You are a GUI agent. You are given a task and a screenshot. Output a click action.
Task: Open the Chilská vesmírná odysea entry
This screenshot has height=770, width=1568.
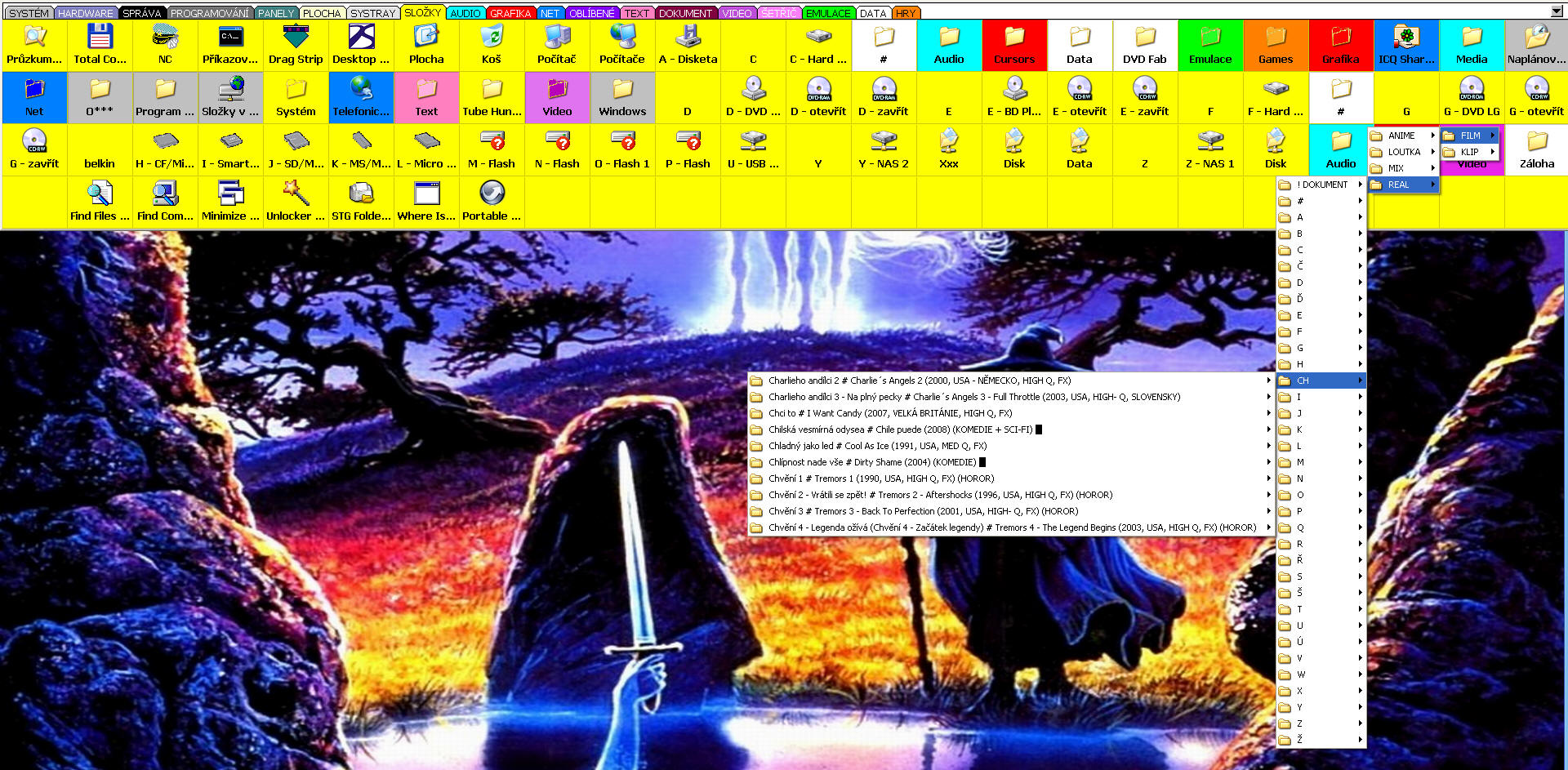point(1011,430)
